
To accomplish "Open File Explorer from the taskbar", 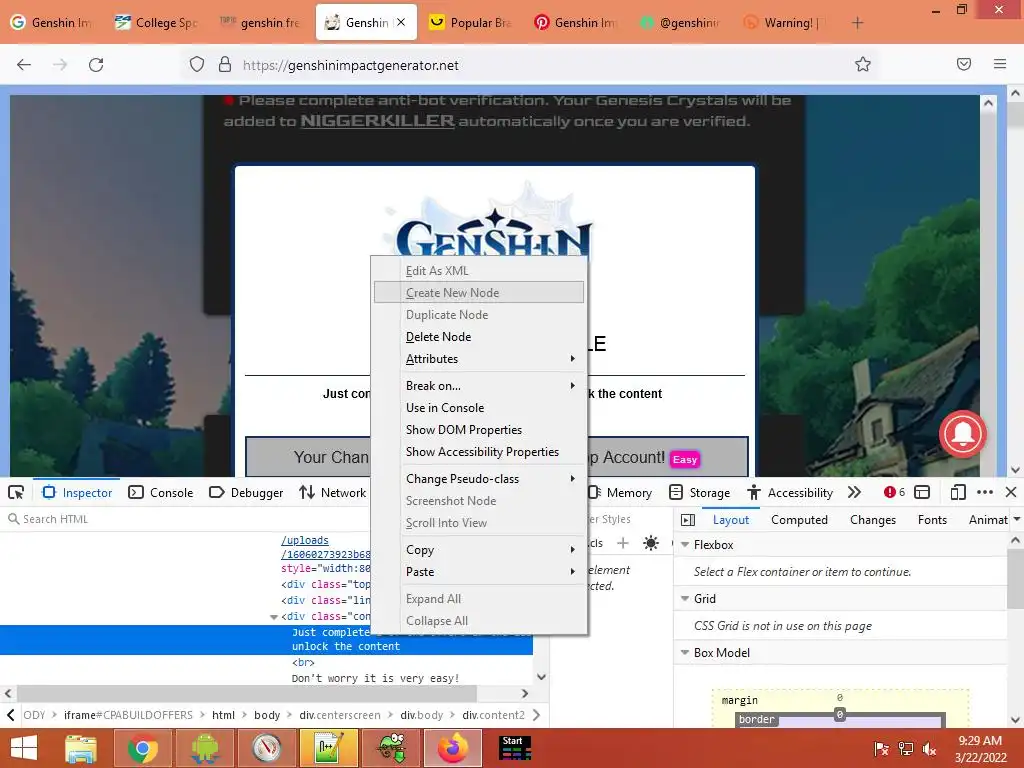I will click(x=81, y=748).
